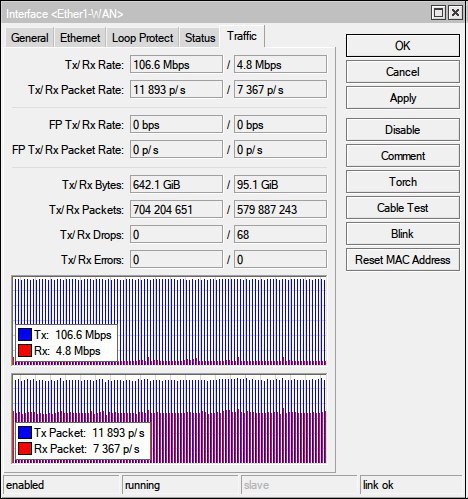Confirm with the OK button
The height and width of the screenshot is (499, 468).
(x=403, y=46)
